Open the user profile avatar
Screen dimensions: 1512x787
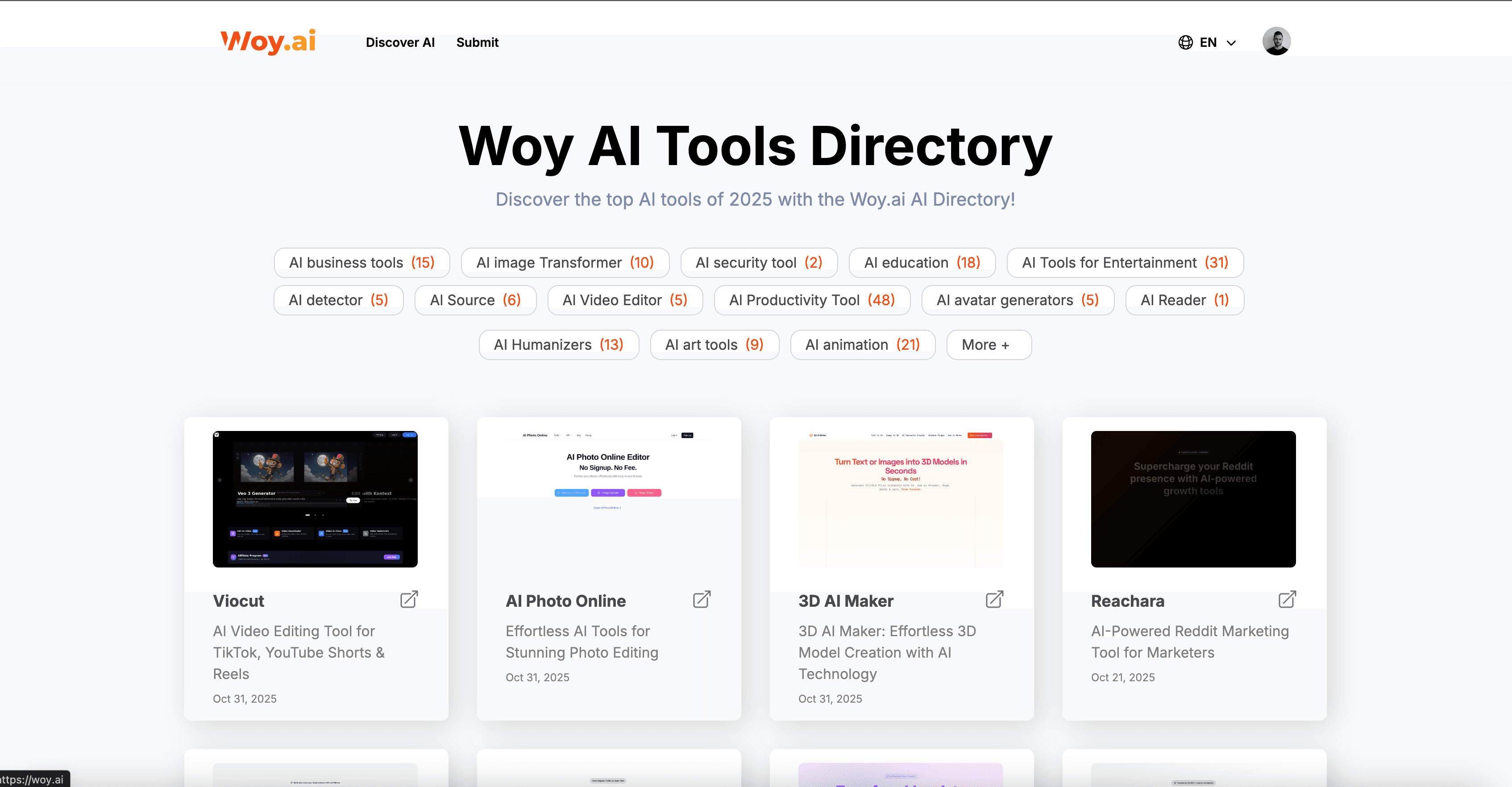[1276, 41]
